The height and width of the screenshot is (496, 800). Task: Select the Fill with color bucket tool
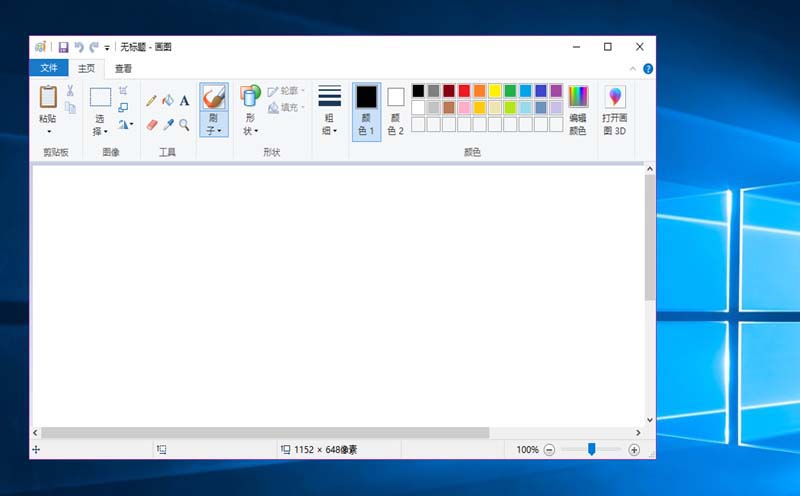point(168,100)
